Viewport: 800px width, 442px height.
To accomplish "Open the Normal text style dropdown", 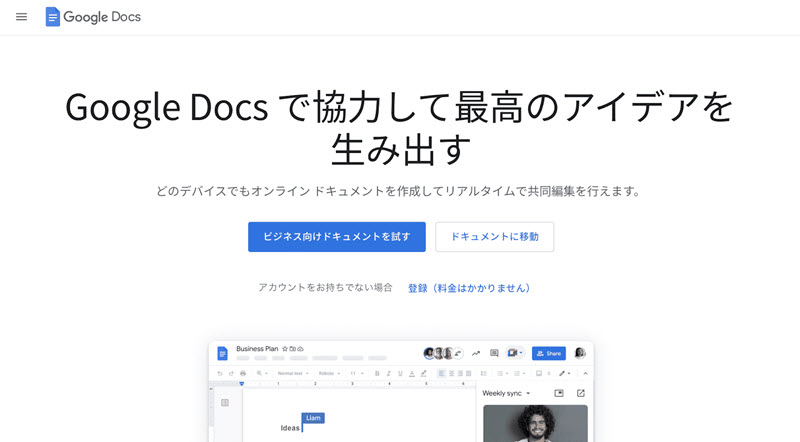I will pos(293,373).
